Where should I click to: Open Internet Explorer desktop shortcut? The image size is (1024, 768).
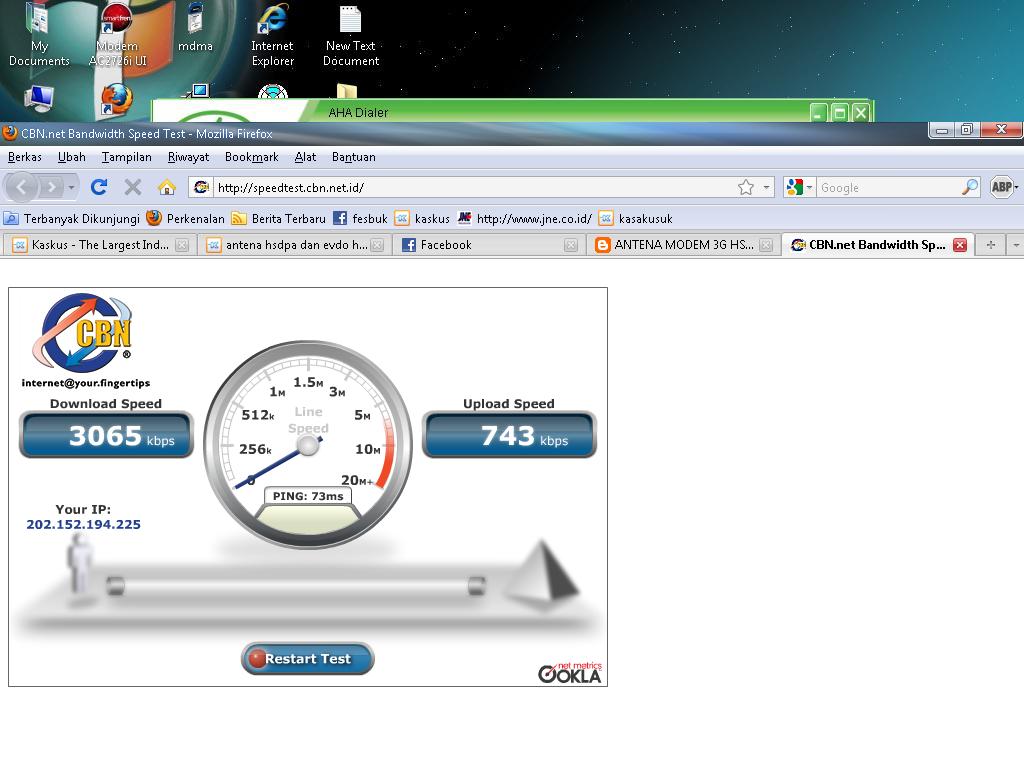pyautogui.click(x=272, y=35)
